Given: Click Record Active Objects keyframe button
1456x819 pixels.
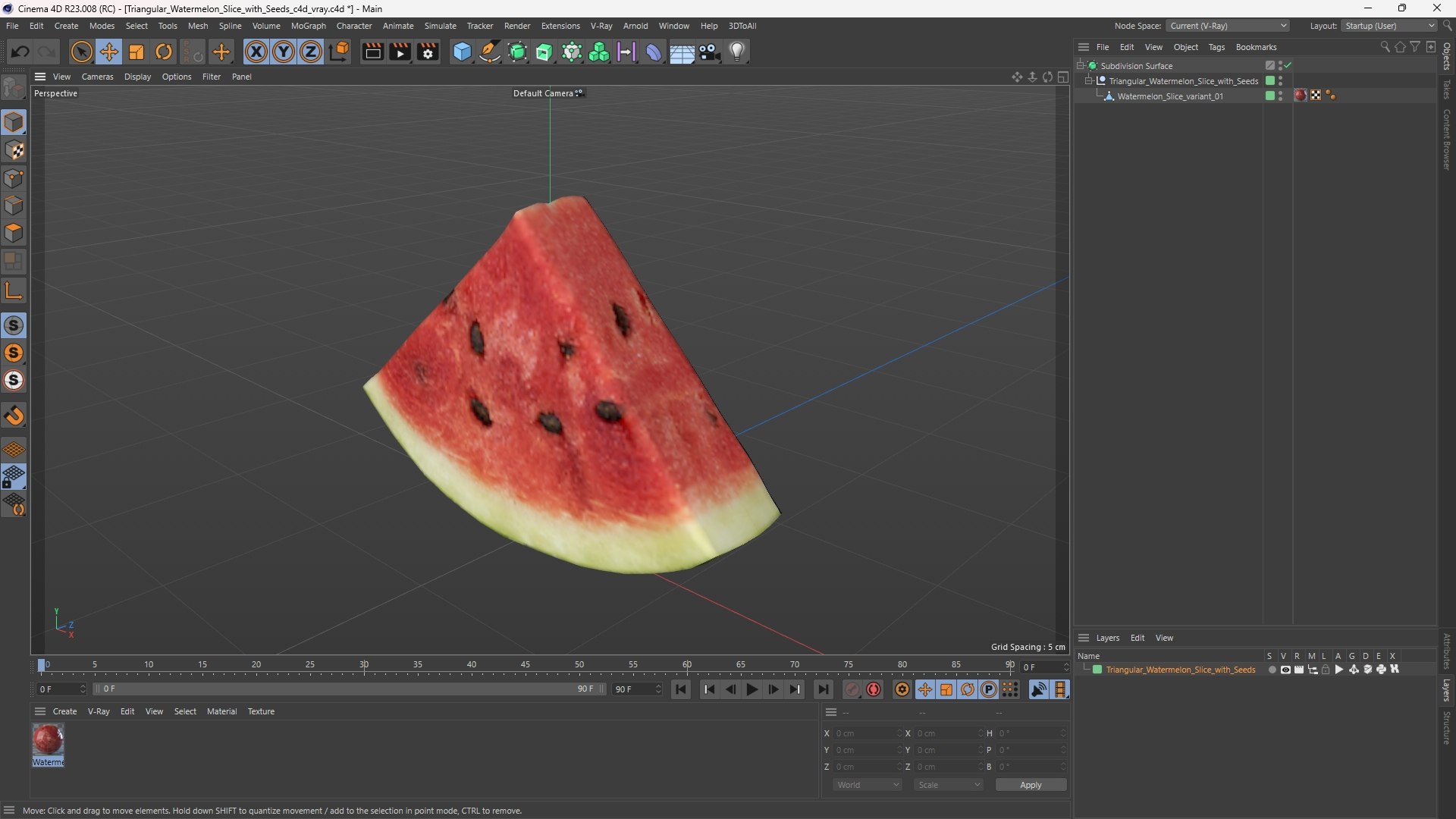Looking at the screenshot, I should tap(852, 689).
